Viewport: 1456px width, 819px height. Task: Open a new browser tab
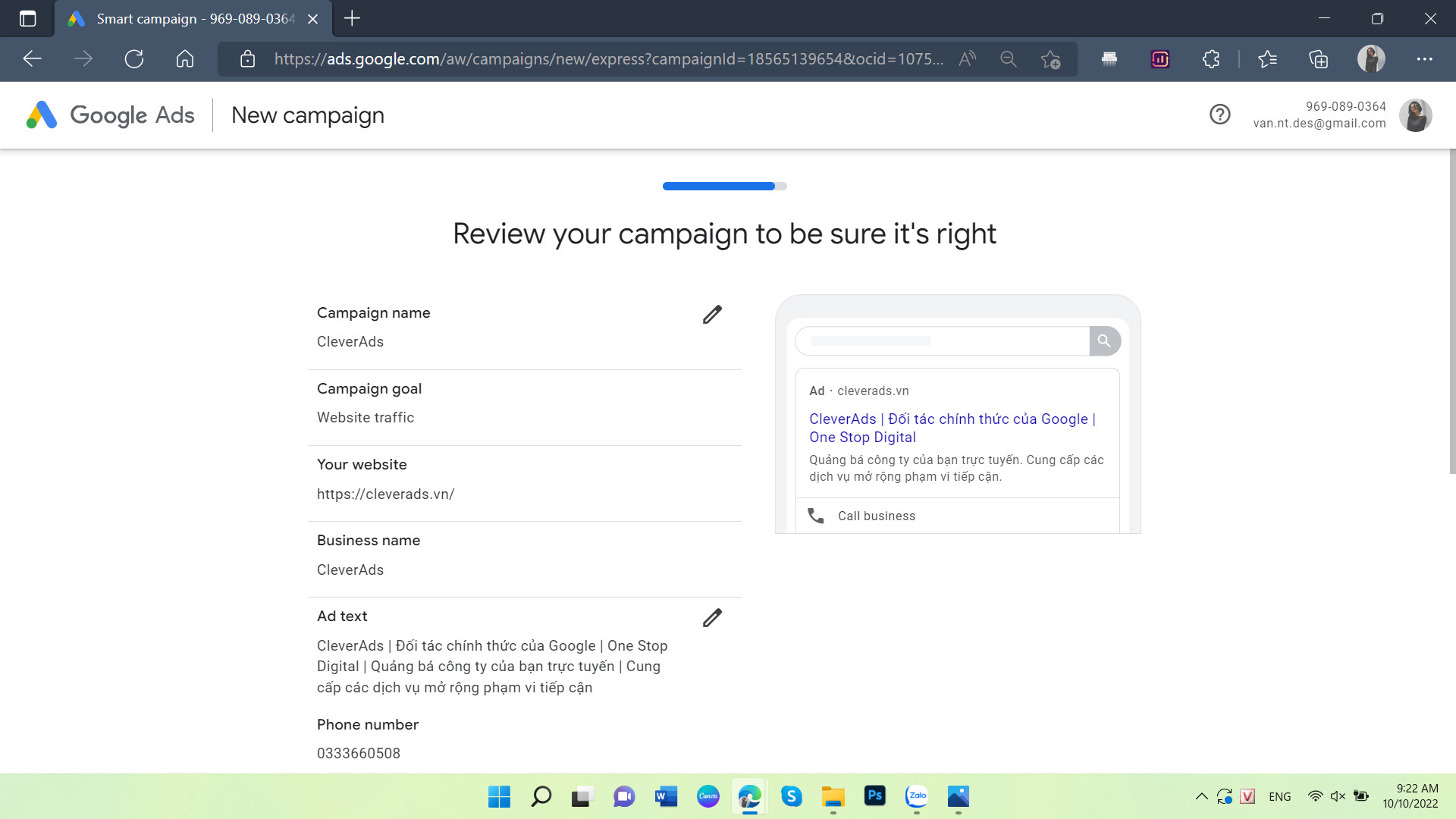point(352,18)
